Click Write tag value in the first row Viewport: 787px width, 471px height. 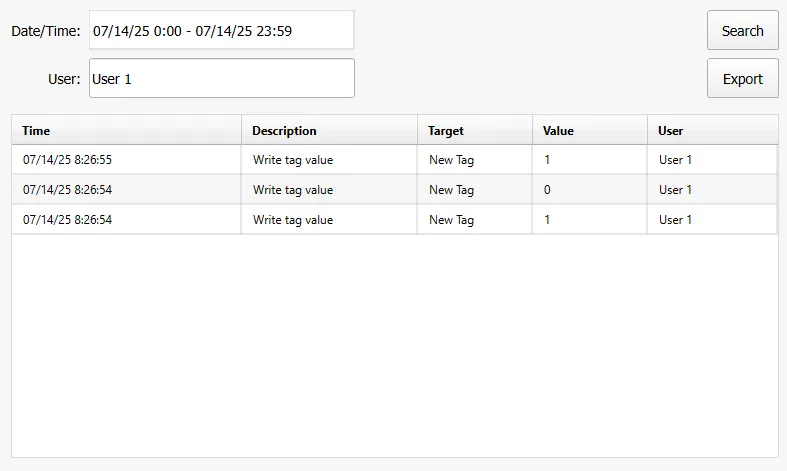[x=293, y=160]
